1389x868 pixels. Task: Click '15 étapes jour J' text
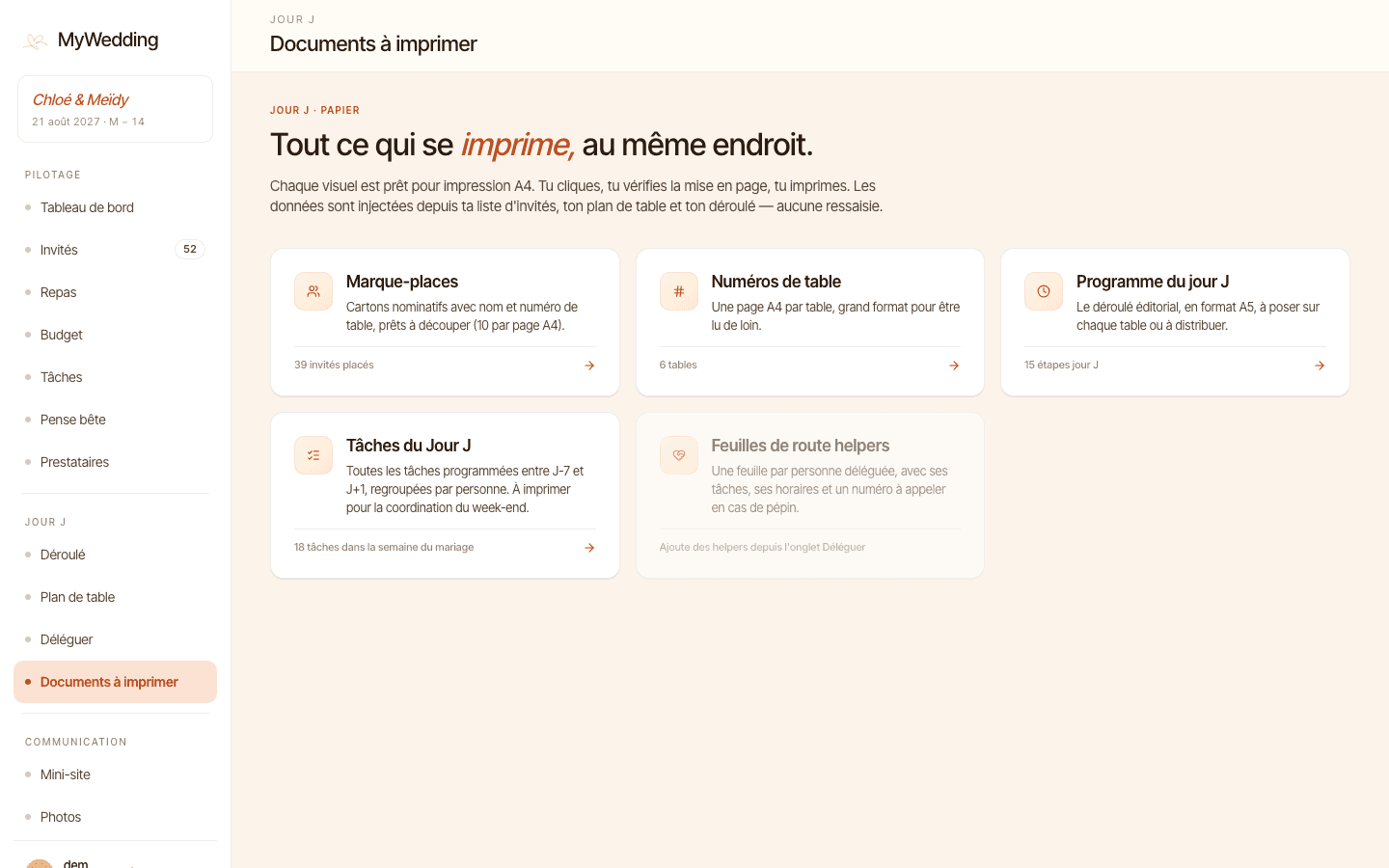[x=1061, y=365]
